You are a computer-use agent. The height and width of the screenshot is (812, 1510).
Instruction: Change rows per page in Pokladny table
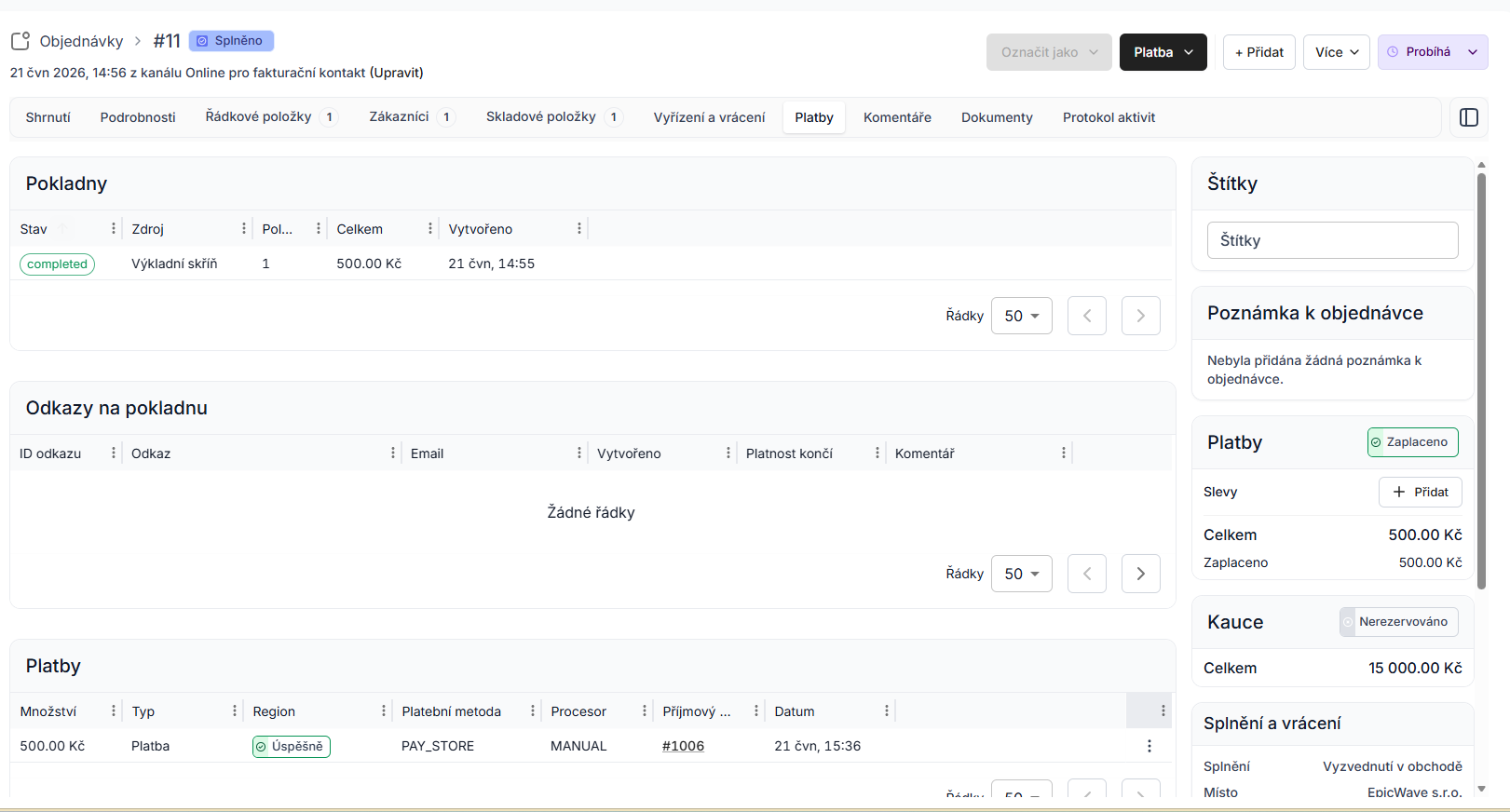click(1022, 316)
